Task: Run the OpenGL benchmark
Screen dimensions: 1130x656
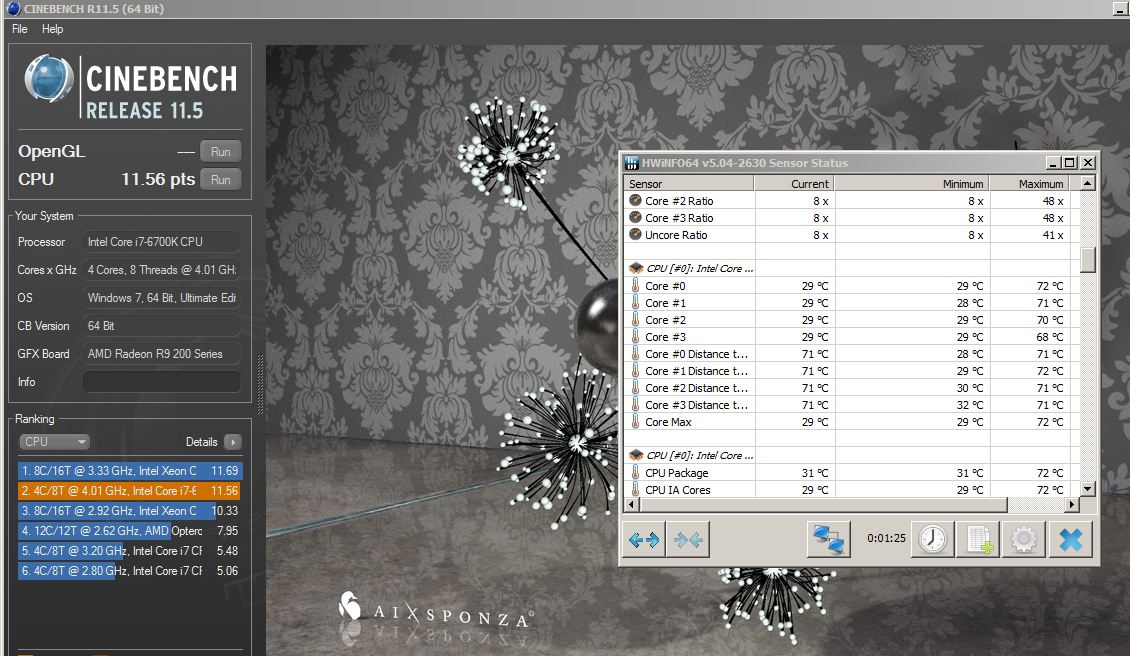Action: (x=221, y=151)
